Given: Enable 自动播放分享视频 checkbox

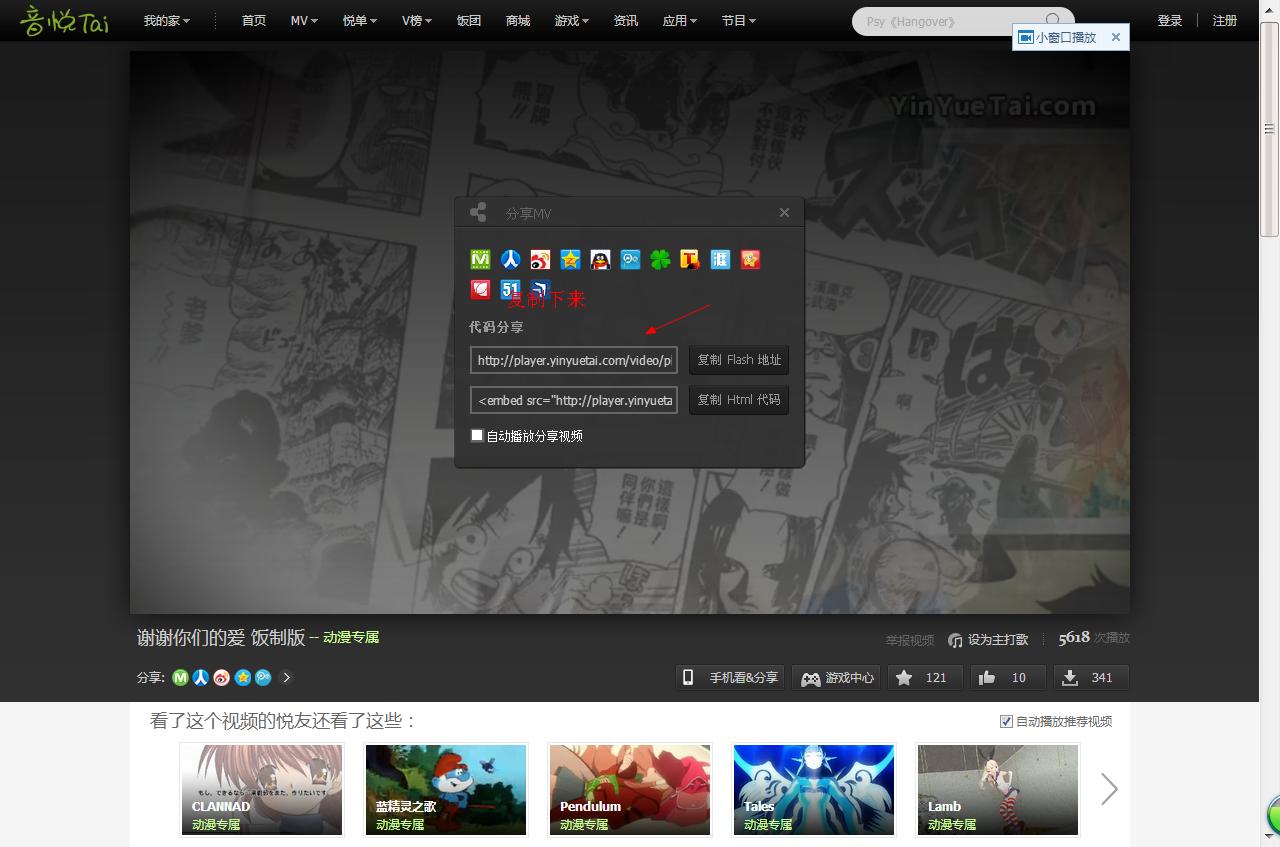Looking at the screenshot, I should 477,435.
